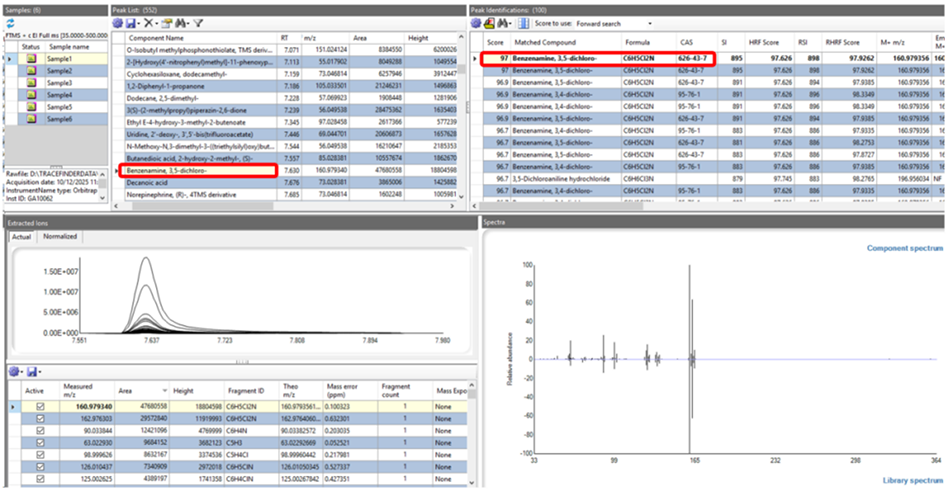Click the column chooser icon in Peak Identifications
Viewport: 950px width, 492px height.
click(524, 23)
